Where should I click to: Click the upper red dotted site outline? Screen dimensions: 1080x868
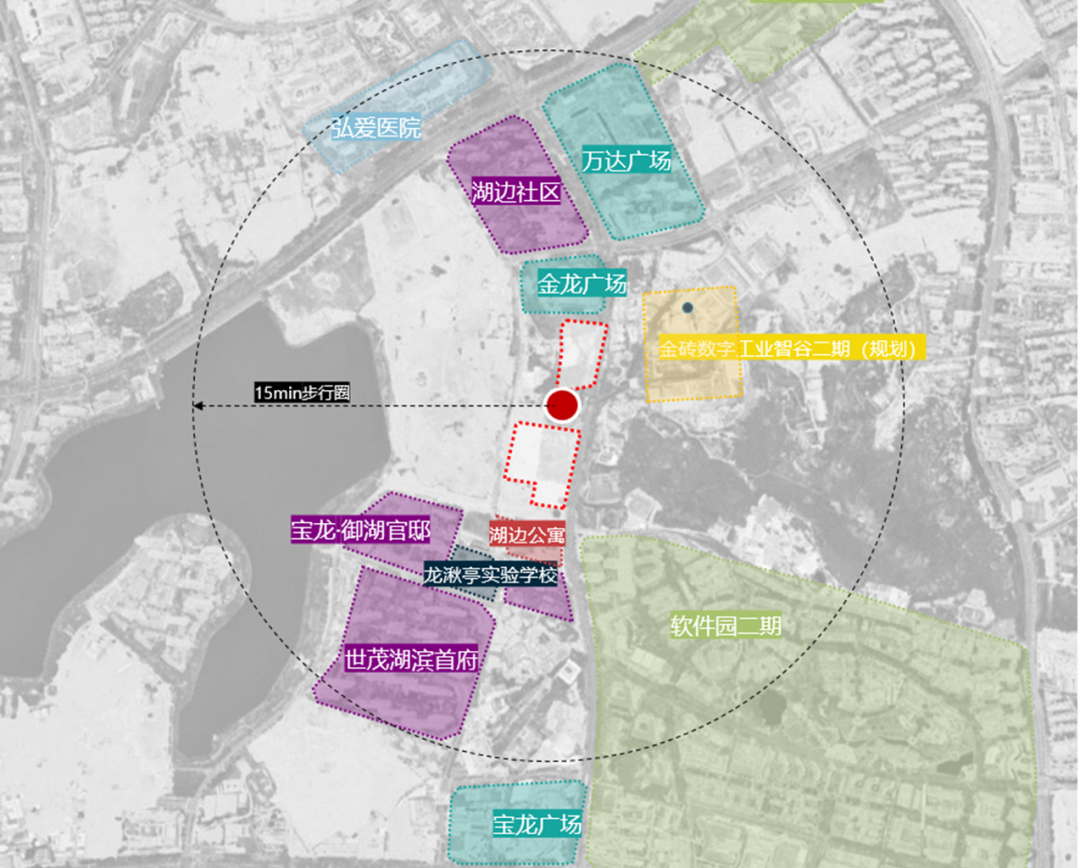click(x=582, y=352)
